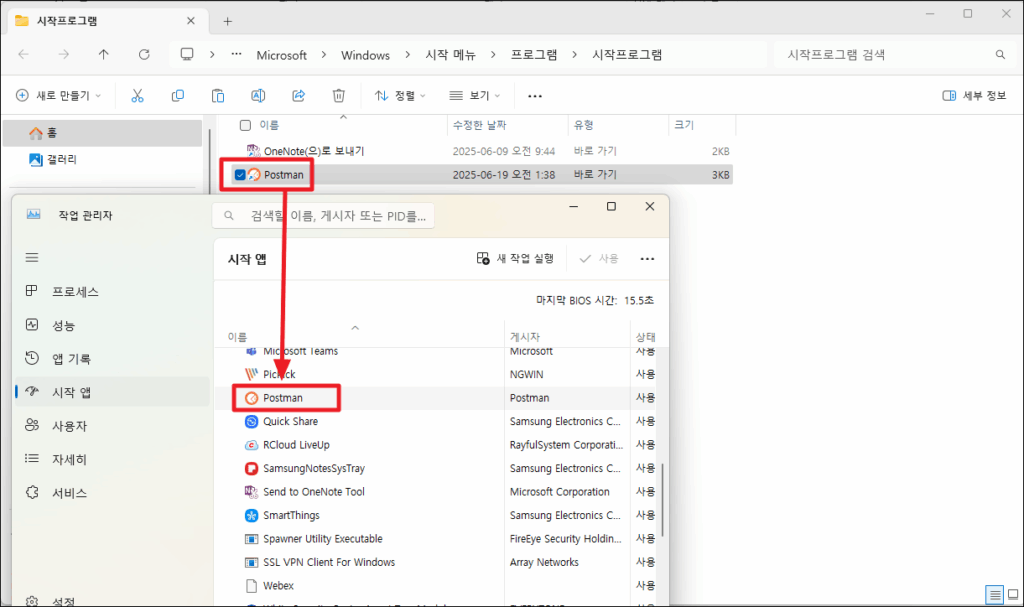Click 새 작업 실행 button
Image resolution: width=1024 pixels, height=607 pixels.
click(515, 259)
